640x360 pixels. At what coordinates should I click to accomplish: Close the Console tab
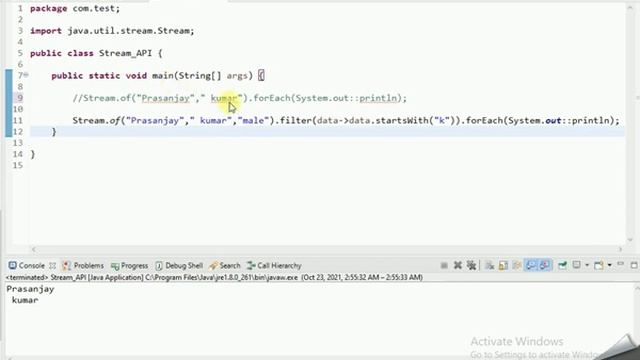click(52, 266)
